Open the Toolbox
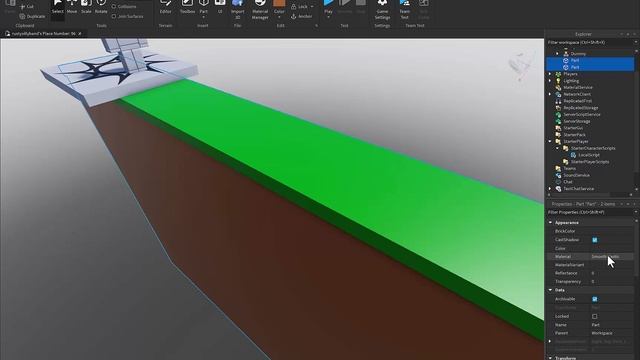This screenshot has width=640, height=360. coord(187,7)
